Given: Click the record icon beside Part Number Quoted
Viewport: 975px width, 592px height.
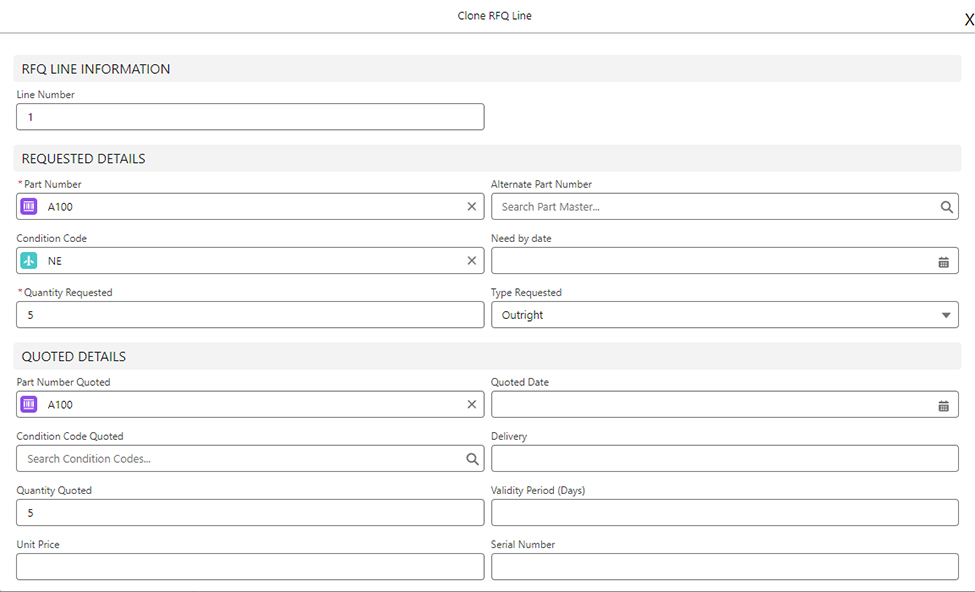Looking at the screenshot, I should click(28, 404).
